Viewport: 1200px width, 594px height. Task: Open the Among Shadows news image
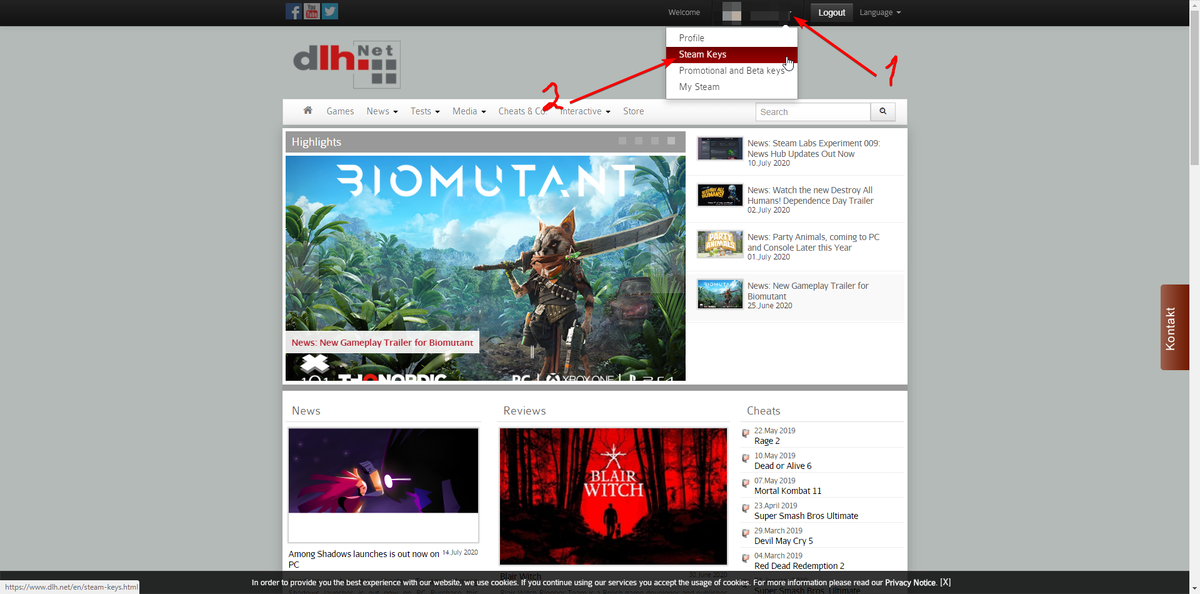point(383,471)
